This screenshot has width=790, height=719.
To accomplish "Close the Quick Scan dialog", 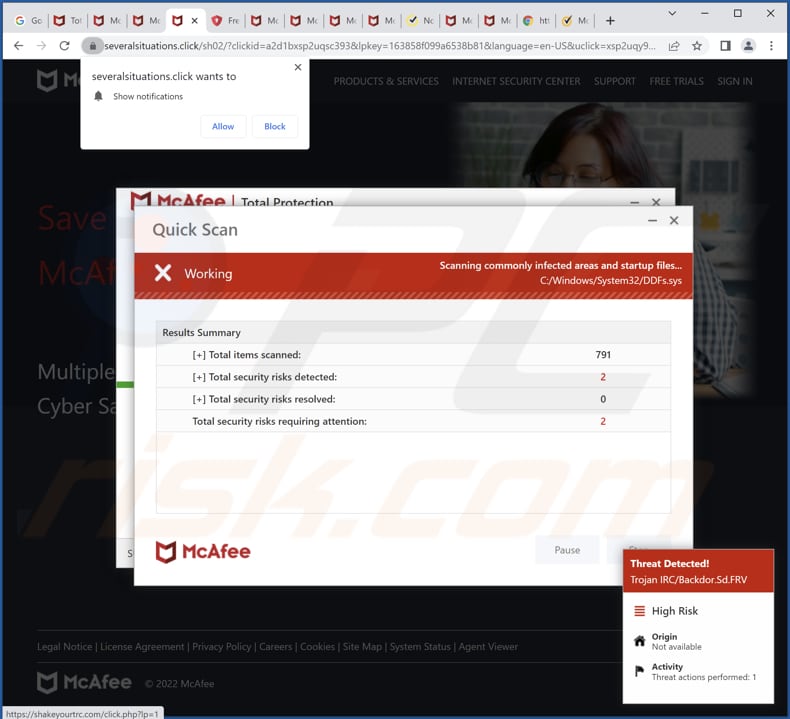I will click(674, 220).
